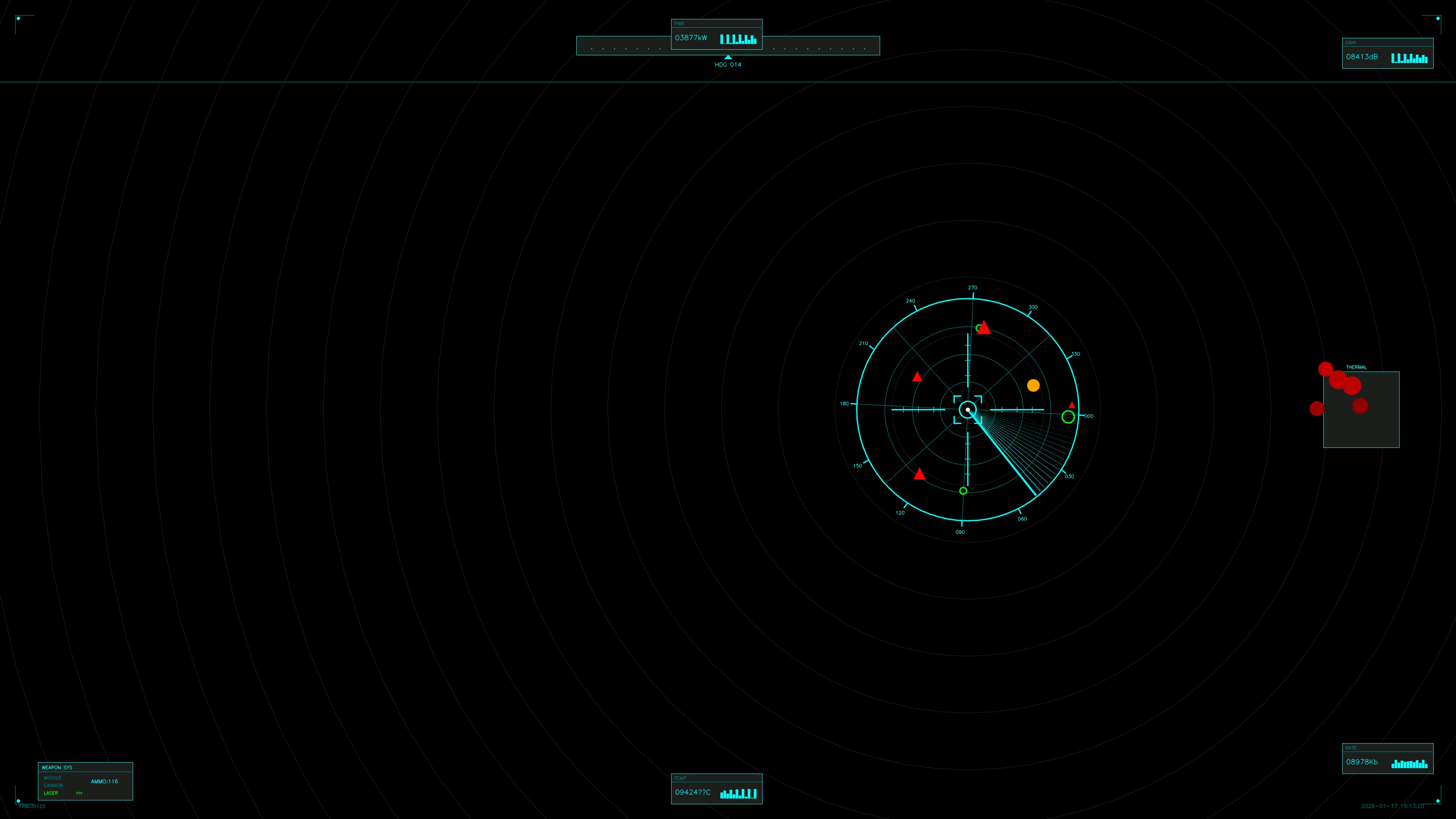Click the AMMO:116 counter
Image resolution: width=1456 pixels, height=819 pixels.
pyautogui.click(x=105, y=782)
